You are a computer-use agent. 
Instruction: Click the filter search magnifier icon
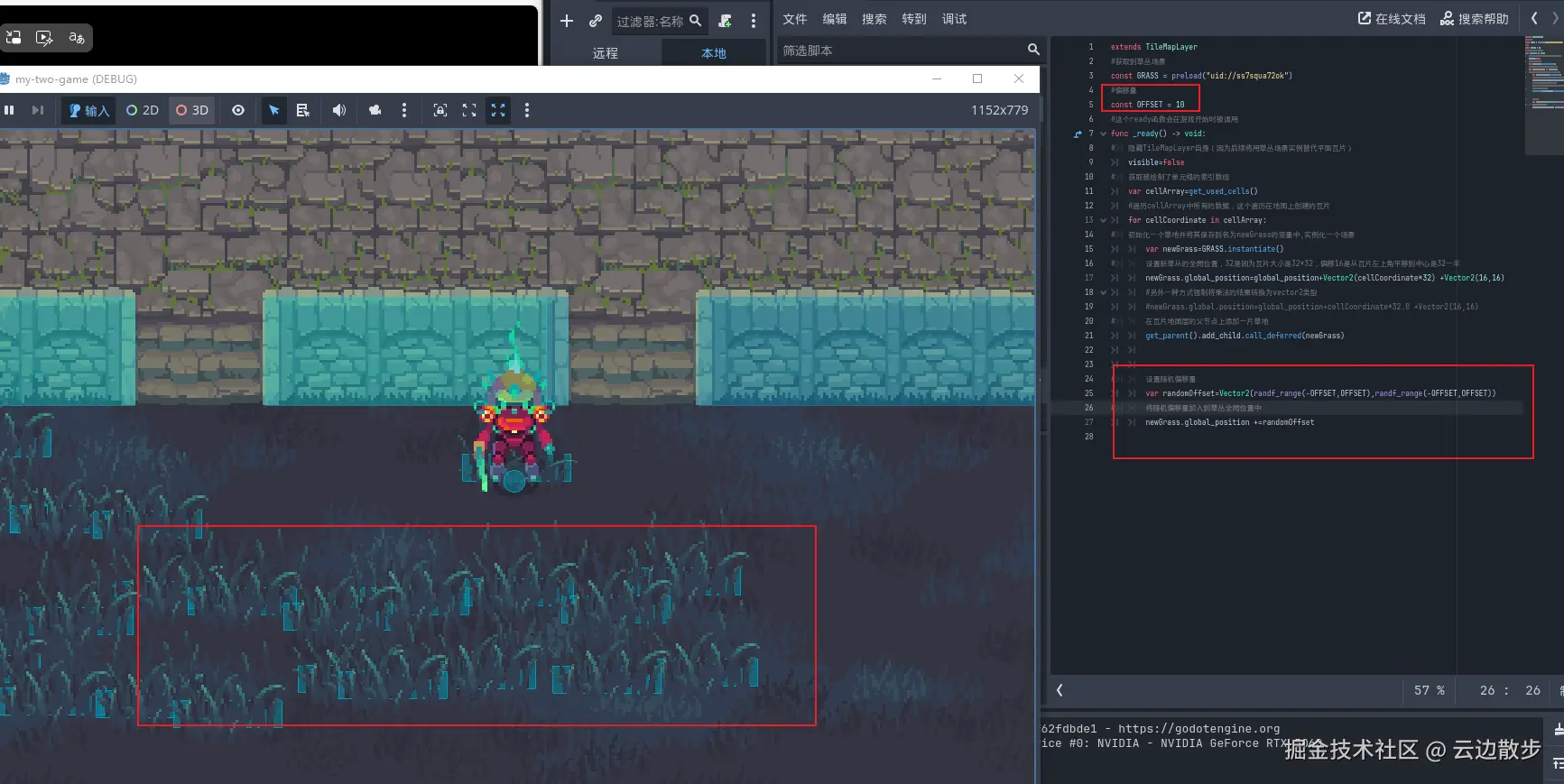point(695,20)
